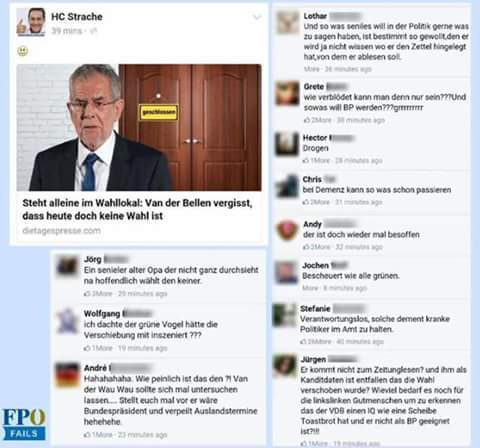Image resolution: width=480 pixels, height=448 pixels.
Task: Click the smiley emoji in the post
Action: pos(23,51)
